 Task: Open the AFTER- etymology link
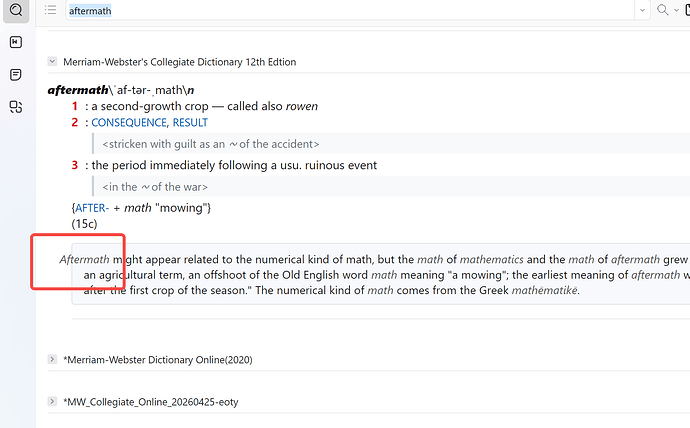pyautogui.click(x=92, y=208)
